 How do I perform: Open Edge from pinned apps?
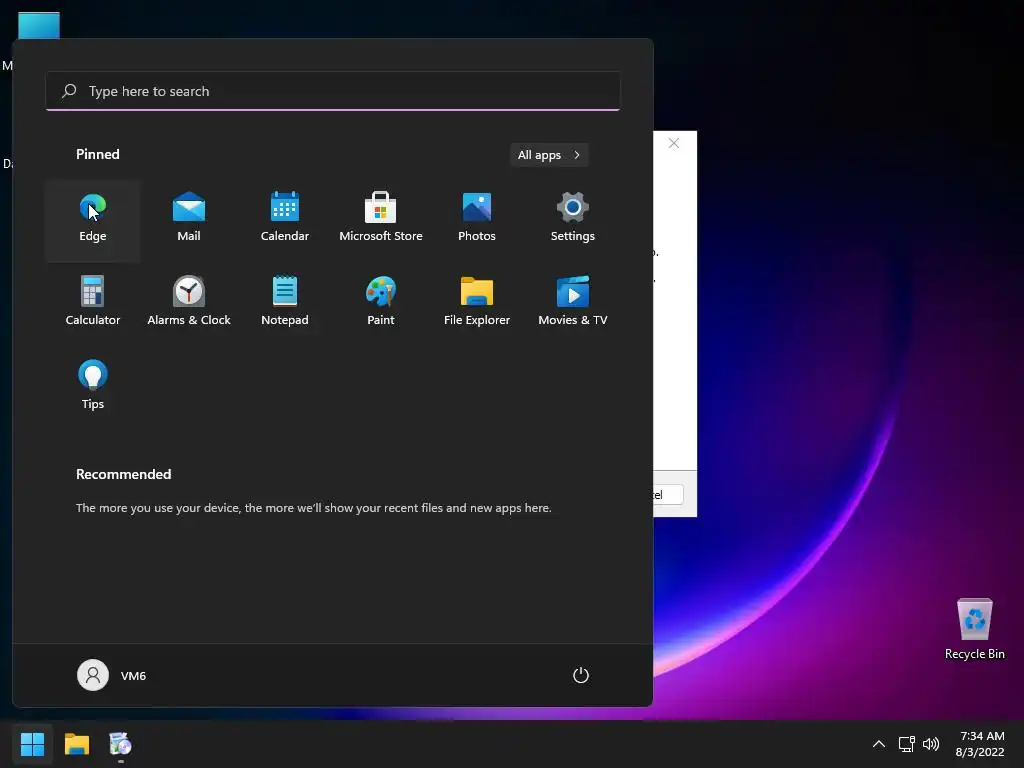pyautogui.click(x=93, y=220)
